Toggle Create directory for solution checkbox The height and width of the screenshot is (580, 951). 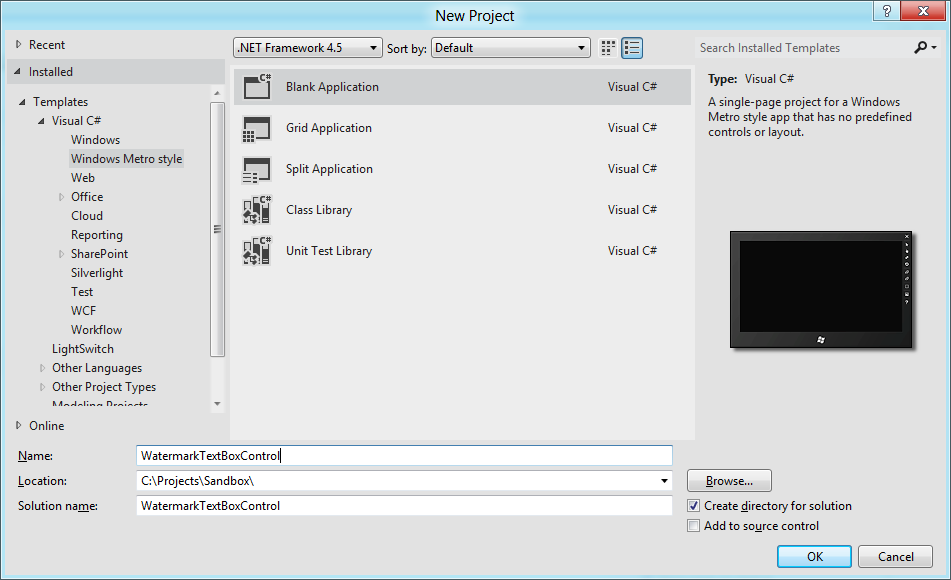pos(694,506)
